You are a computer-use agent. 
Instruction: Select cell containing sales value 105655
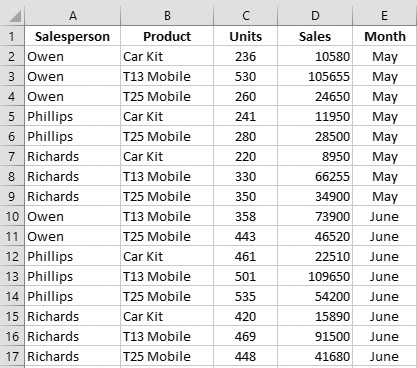point(315,76)
